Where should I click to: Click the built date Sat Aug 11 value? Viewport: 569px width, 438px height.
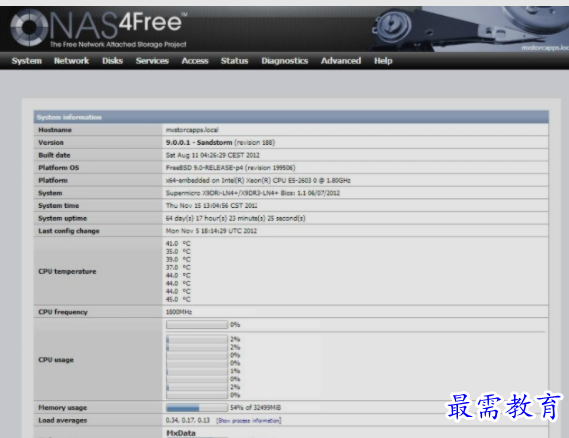point(213,155)
